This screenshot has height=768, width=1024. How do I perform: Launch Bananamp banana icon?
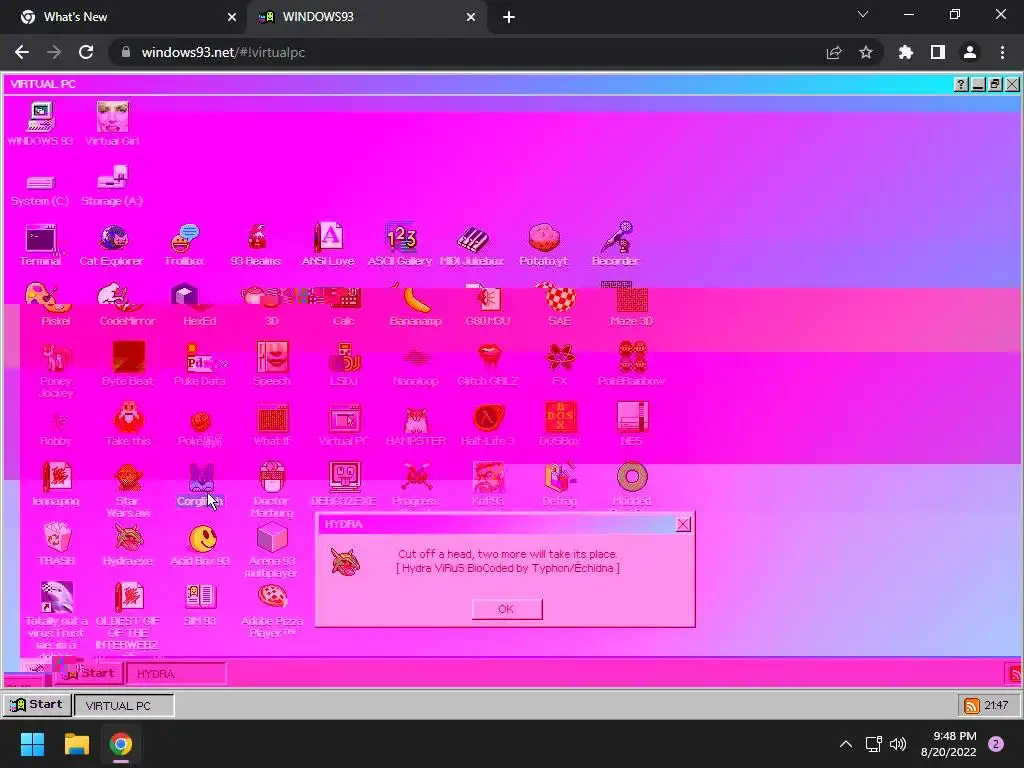415,305
